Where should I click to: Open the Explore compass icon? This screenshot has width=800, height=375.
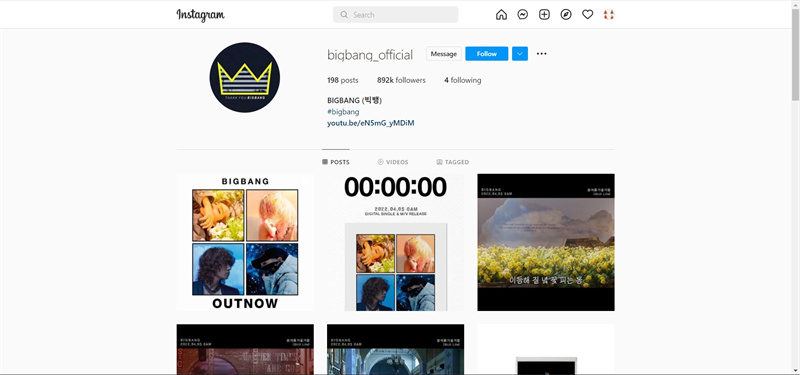click(x=566, y=15)
